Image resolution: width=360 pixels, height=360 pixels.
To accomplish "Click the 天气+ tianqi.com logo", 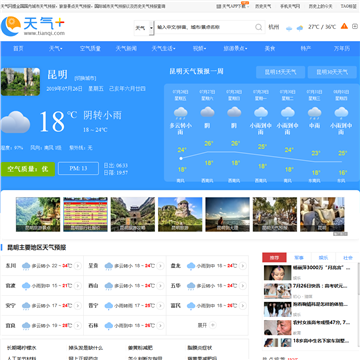I will coord(33,26).
